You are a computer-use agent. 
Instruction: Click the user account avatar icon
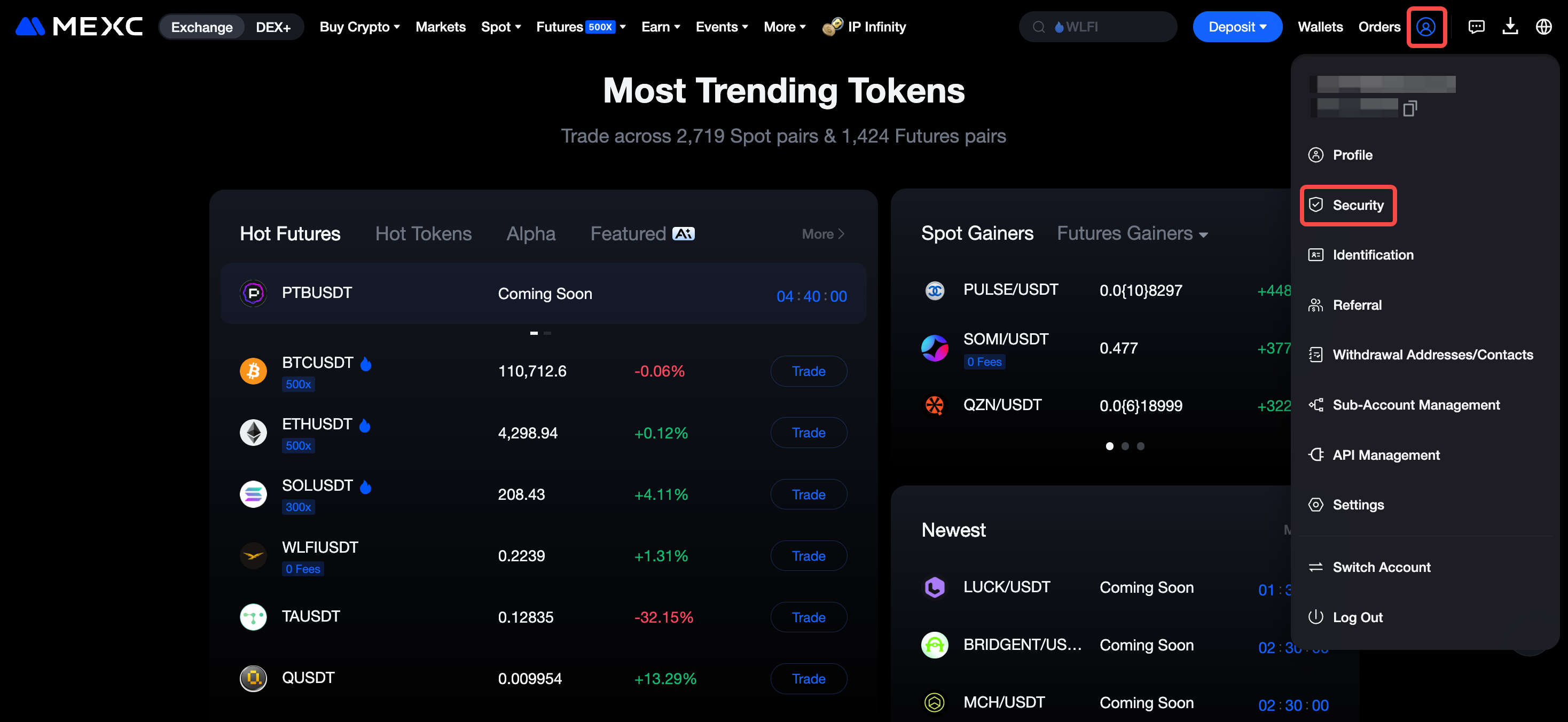click(1425, 27)
